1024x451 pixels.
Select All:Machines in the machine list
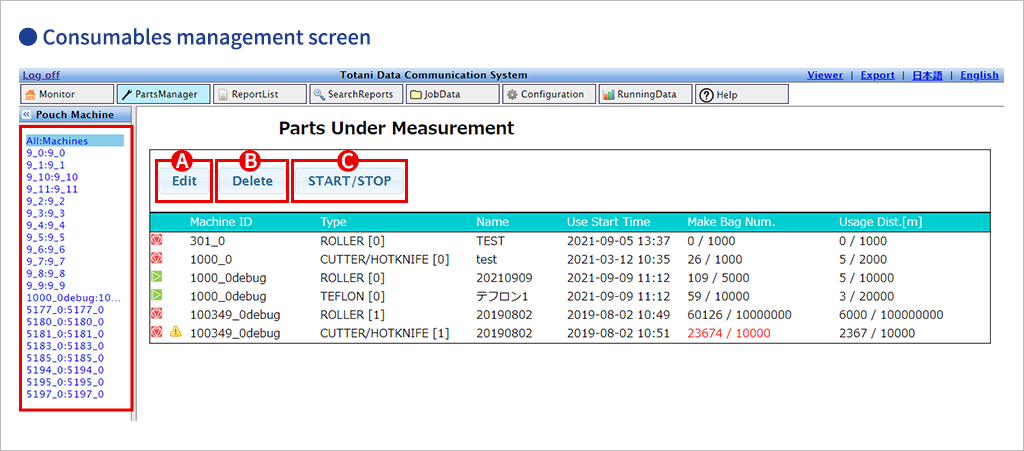57,141
